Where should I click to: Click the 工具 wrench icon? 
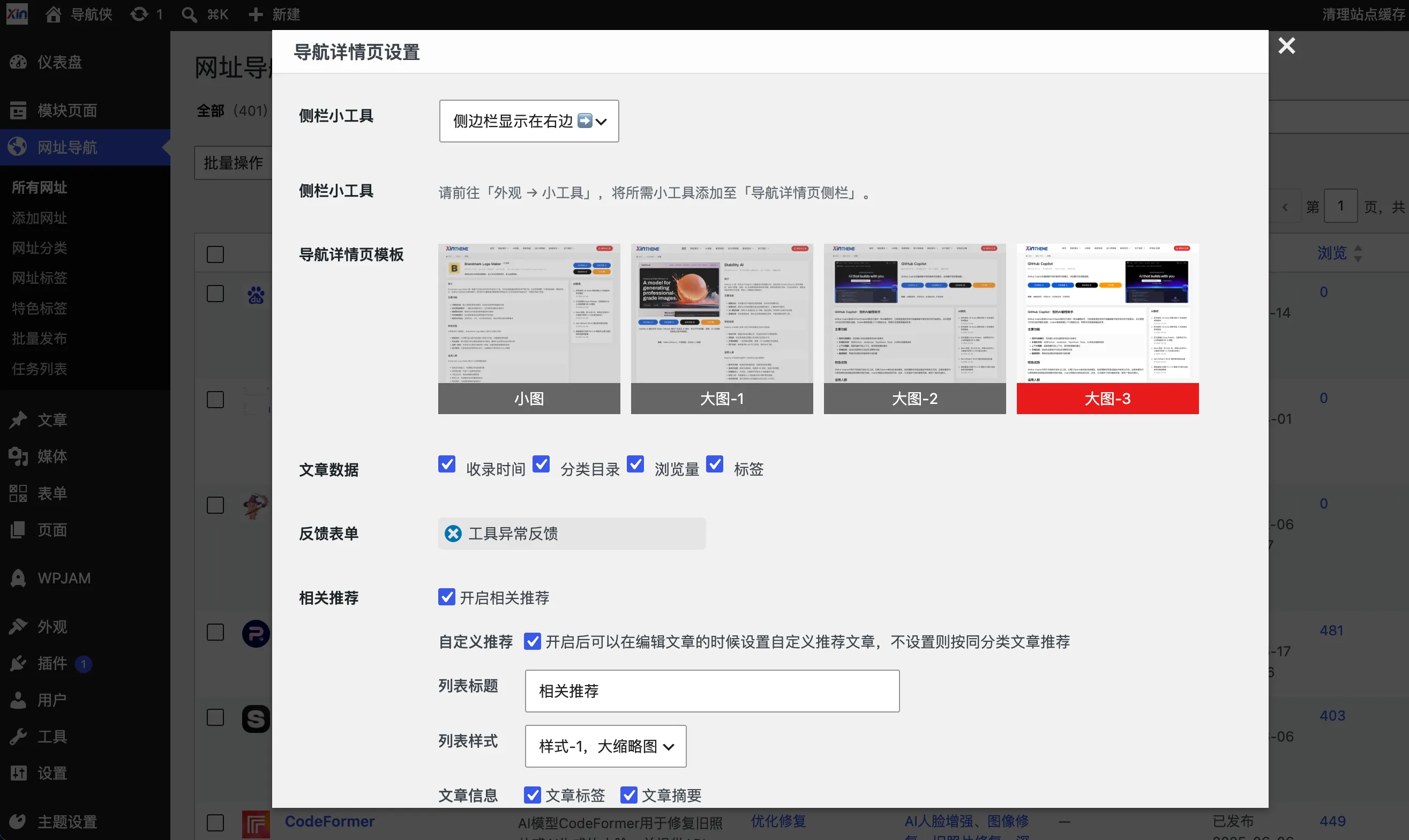(18, 737)
